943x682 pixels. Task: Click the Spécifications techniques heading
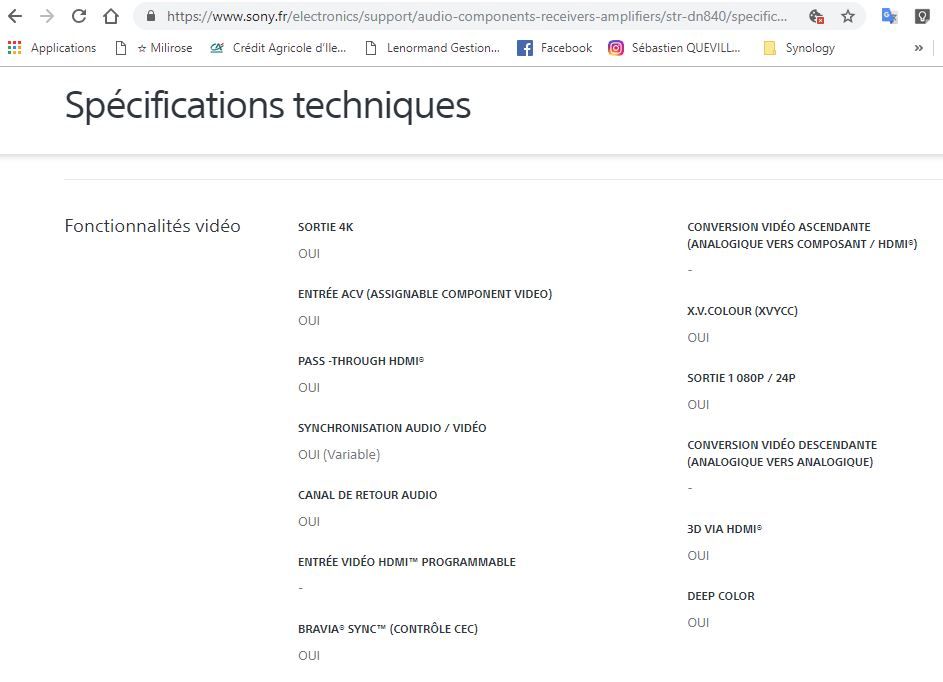point(267,105)
